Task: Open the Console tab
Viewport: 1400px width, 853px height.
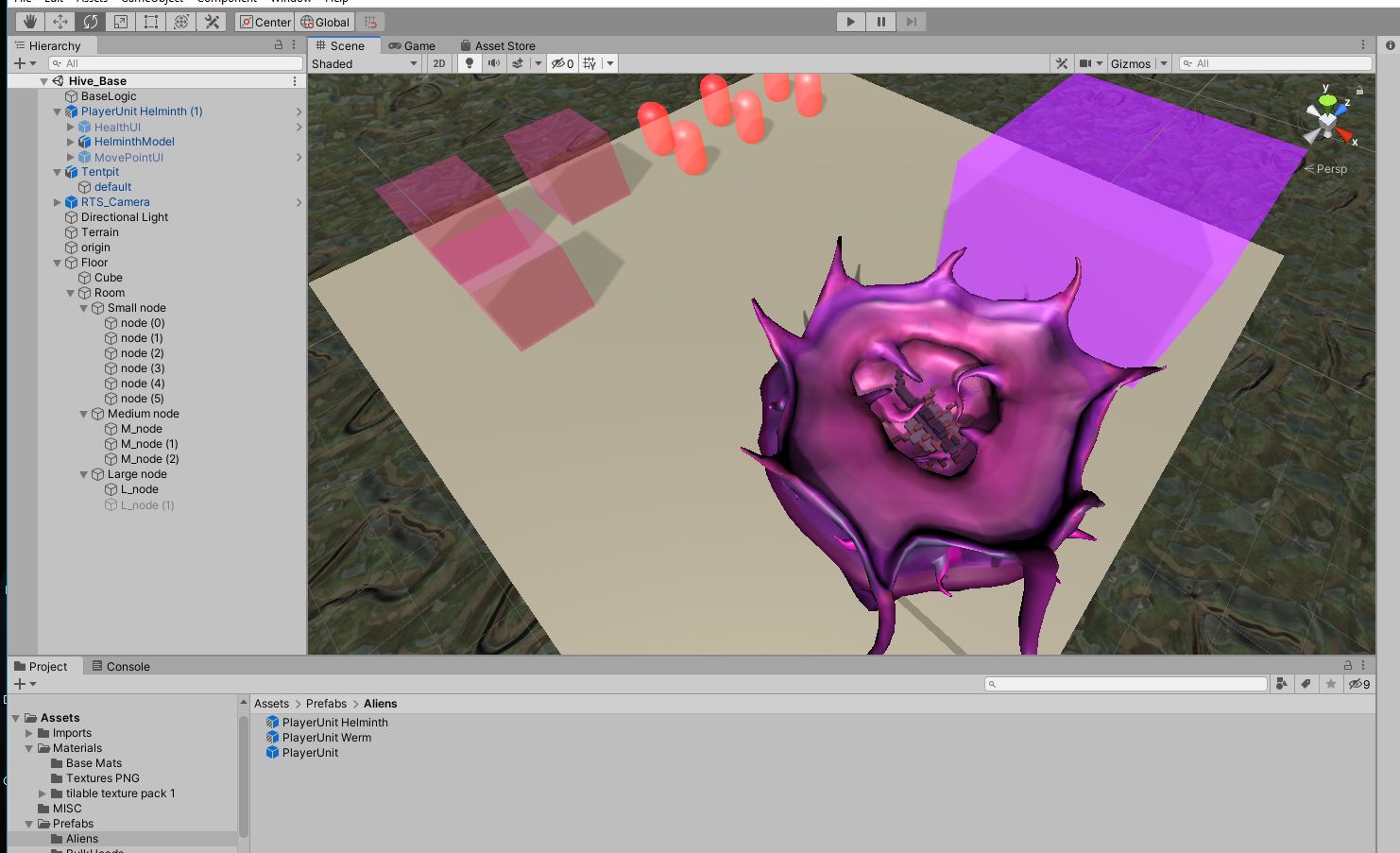Action: coord(121,666)
